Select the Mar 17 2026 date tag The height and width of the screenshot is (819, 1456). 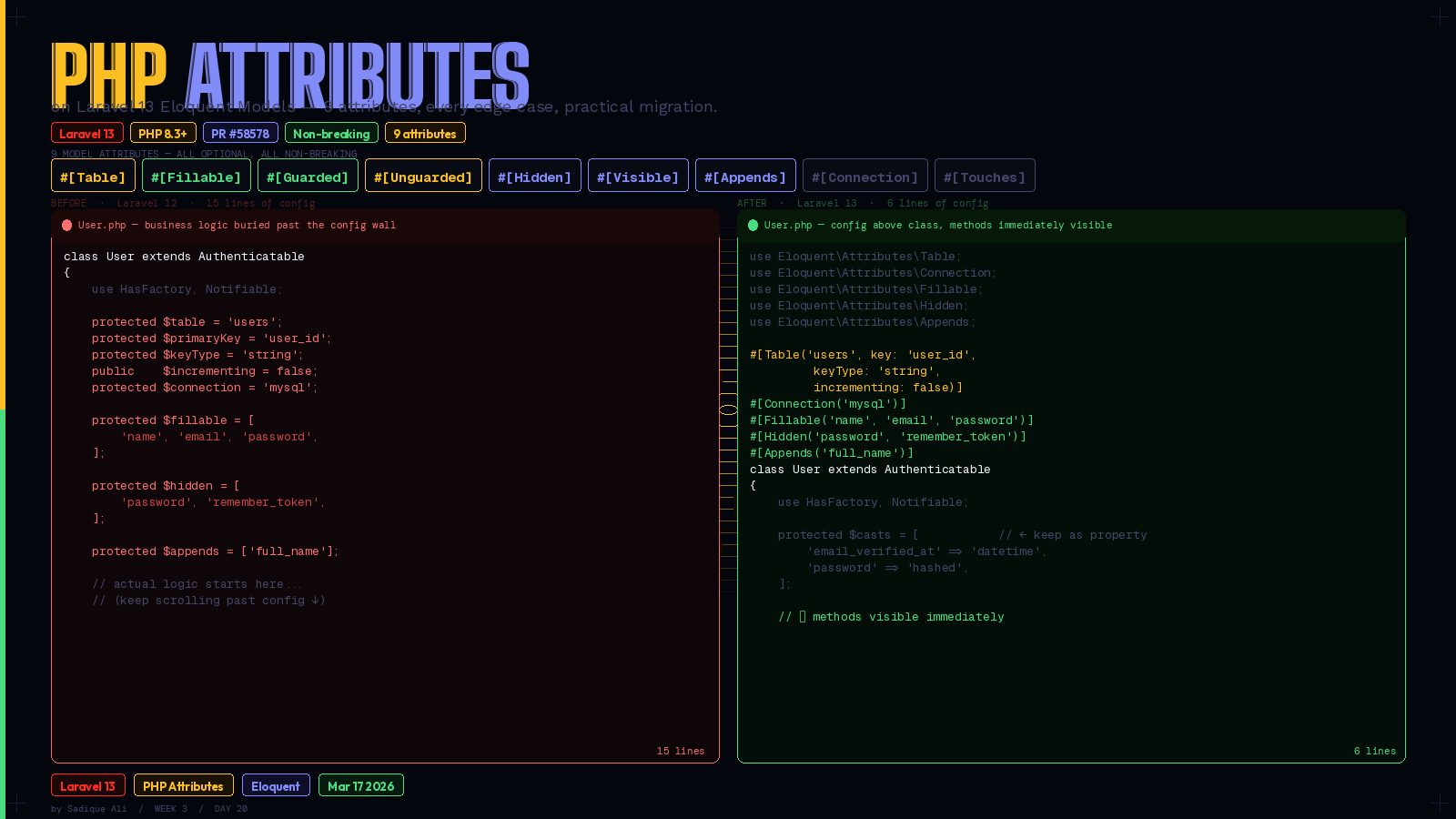[360, 784]
